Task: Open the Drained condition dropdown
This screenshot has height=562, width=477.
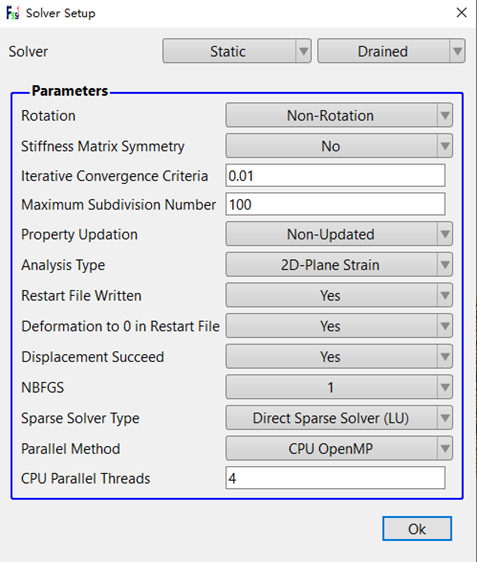Action: (x=391, y=51)
